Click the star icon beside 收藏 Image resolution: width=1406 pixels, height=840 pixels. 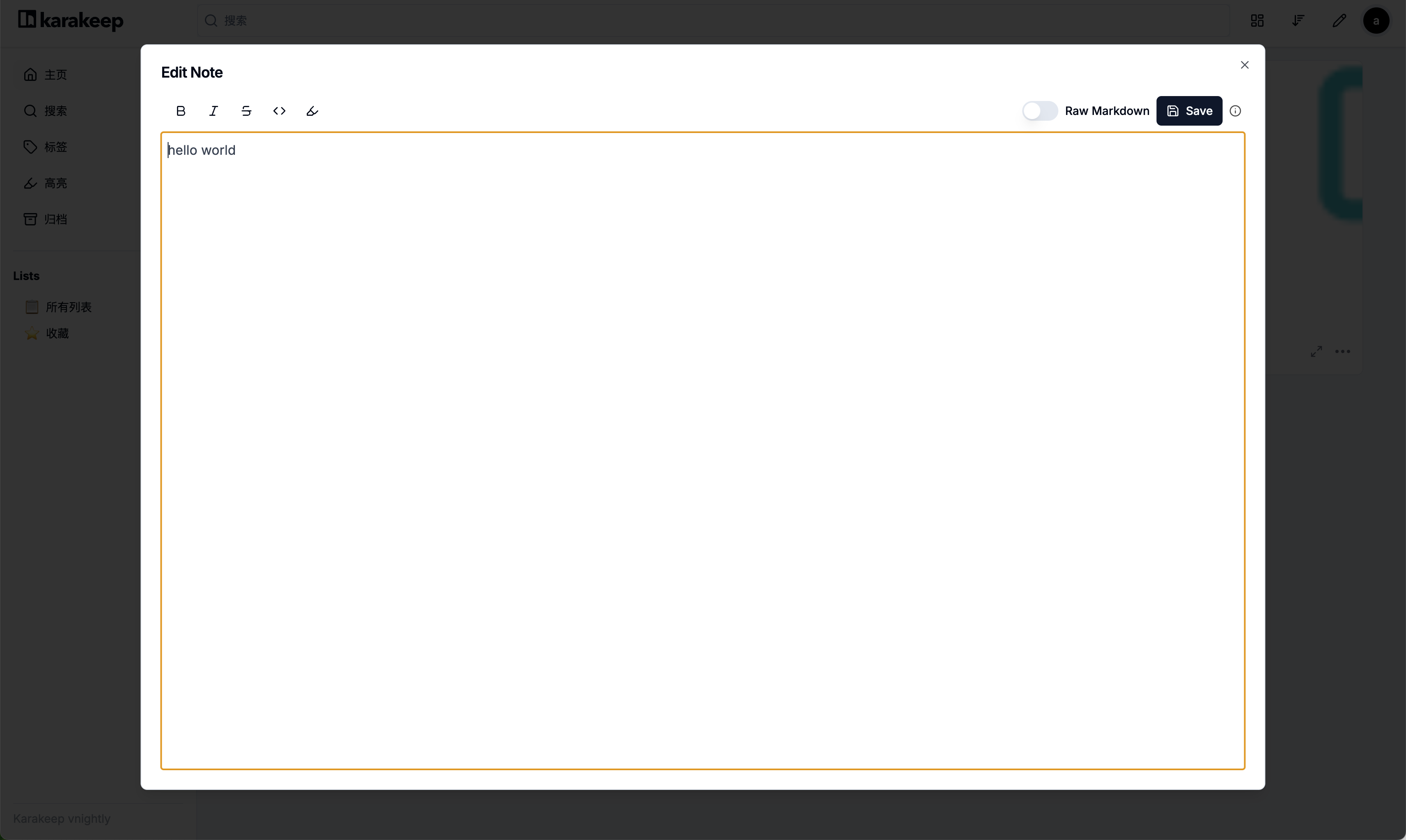point(32,333)
